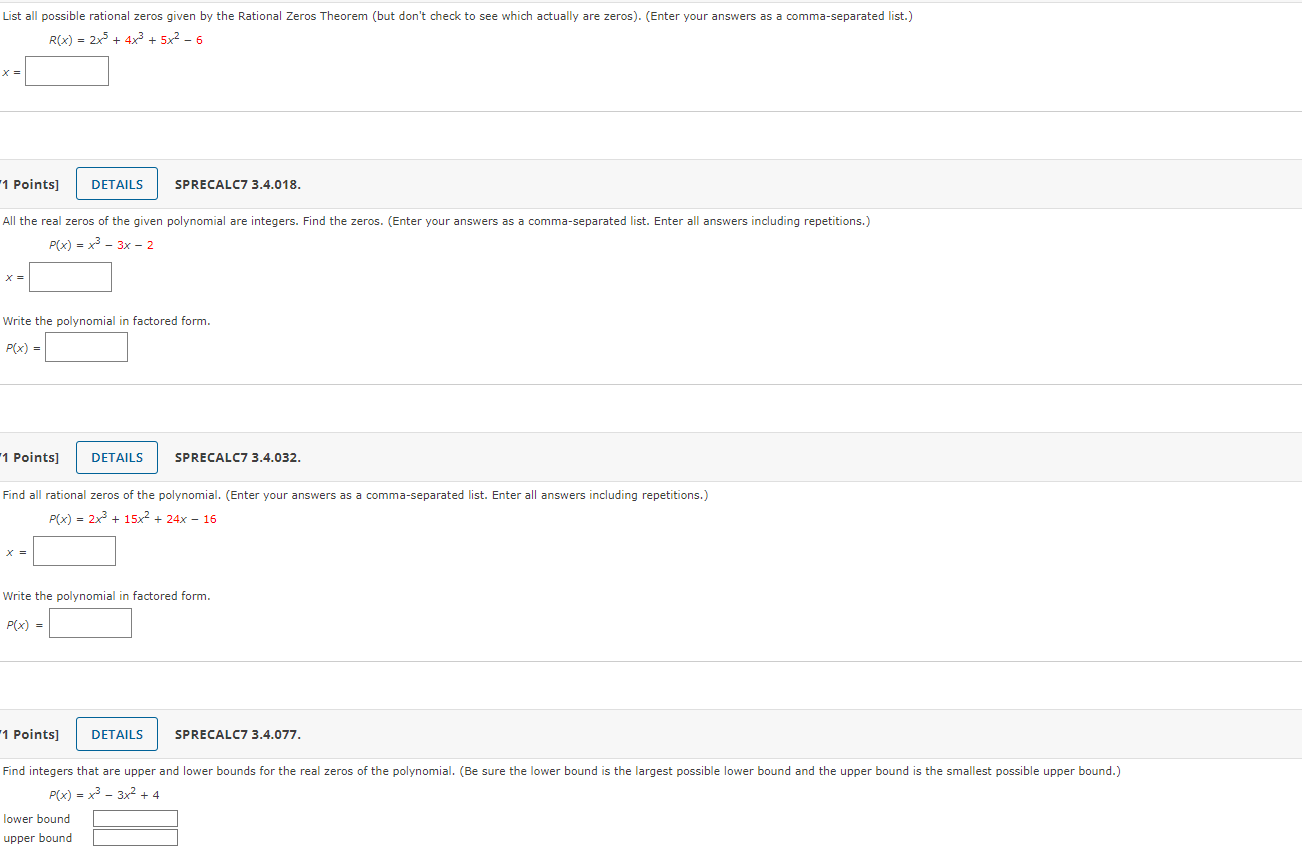
Task: Click the Points label beside question 3.4.032
Action: click(30, 458)
